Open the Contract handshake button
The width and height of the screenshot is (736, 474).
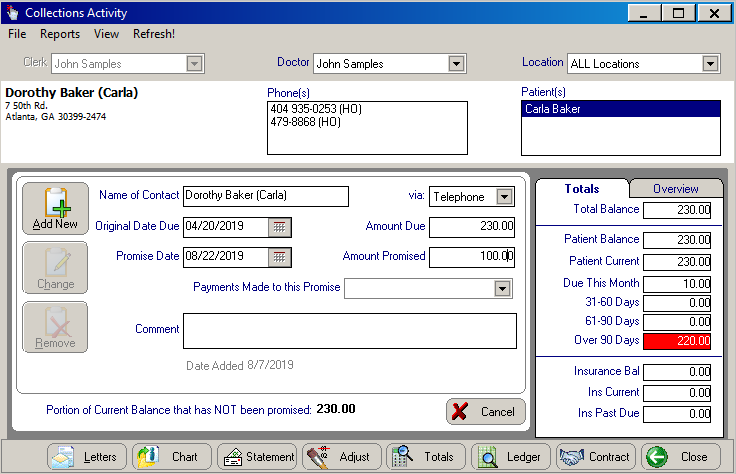point(596,457)
